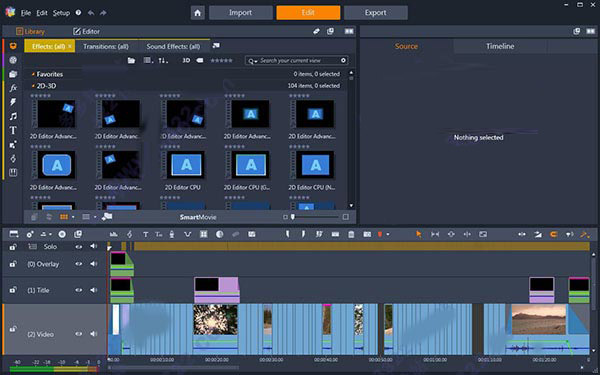The height and width of the screenshot is (375, 600).
Task: Click the Home button icon
Action: coord(197,13)
